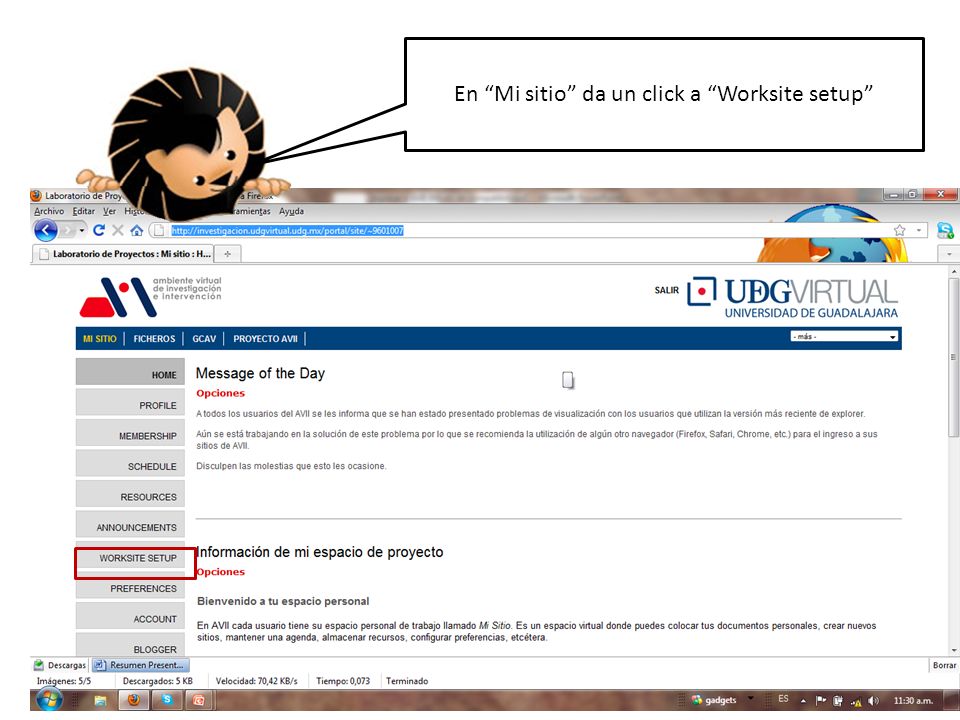Click the Borrar button in download bar
Image resolution: width=960 pixels, height=720 pixels.
click(944, 665)
